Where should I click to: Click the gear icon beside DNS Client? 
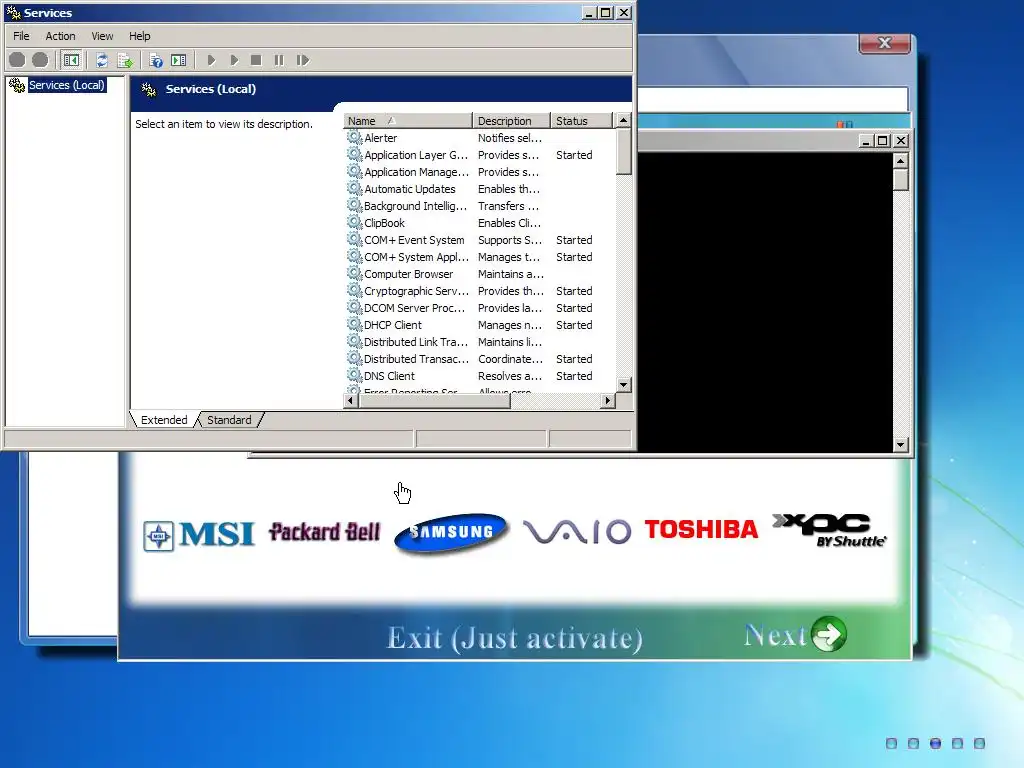(354, 375)
